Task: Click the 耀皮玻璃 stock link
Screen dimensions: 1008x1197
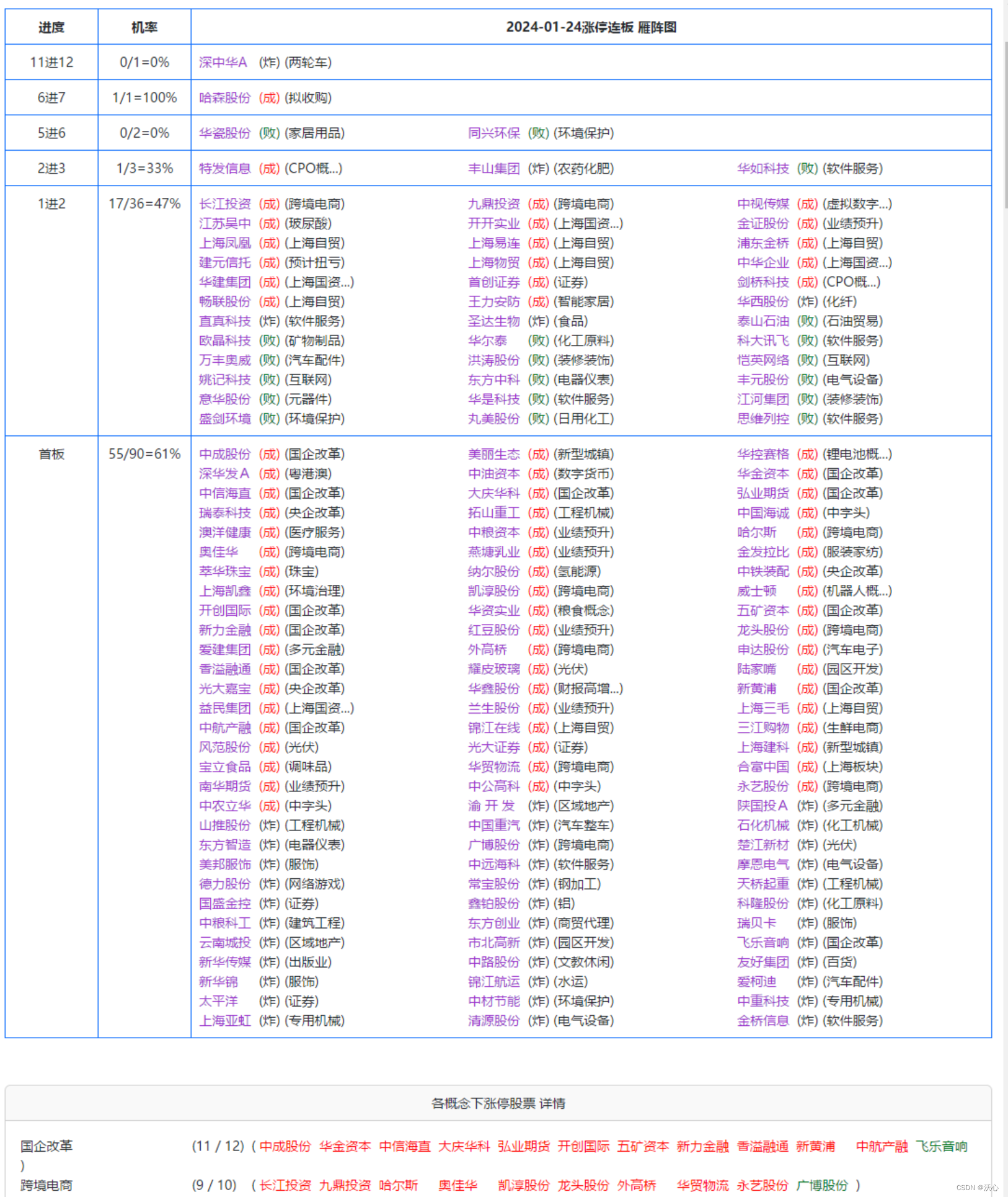Action: coord(493,669)
